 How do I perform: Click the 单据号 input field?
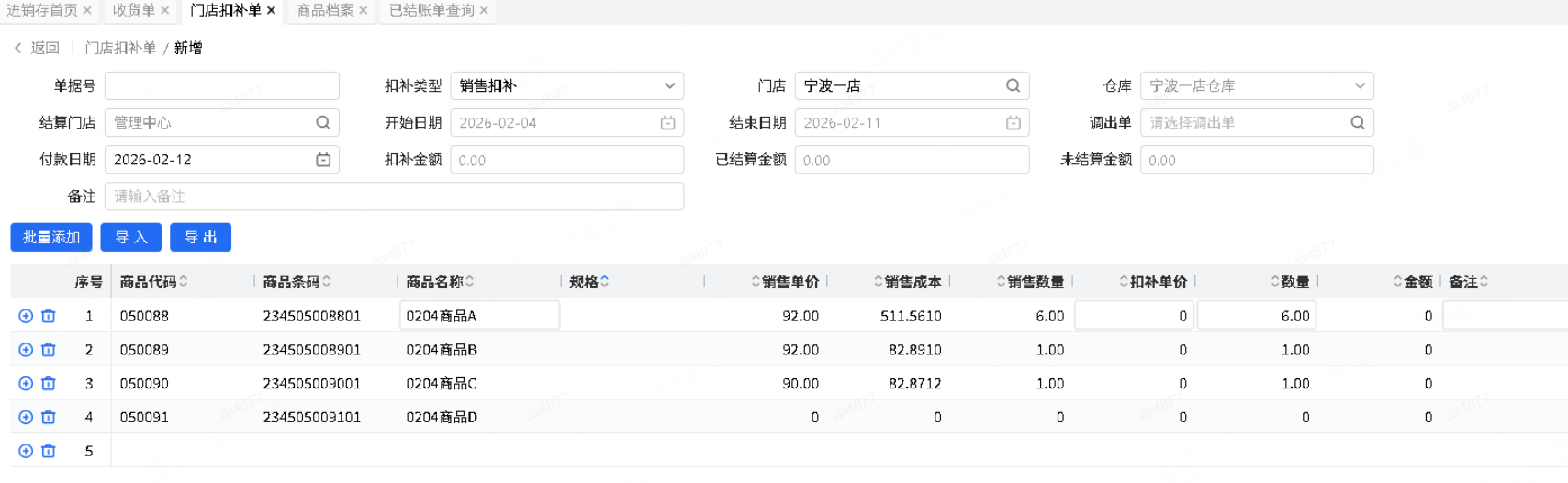(x=222, y=85)
